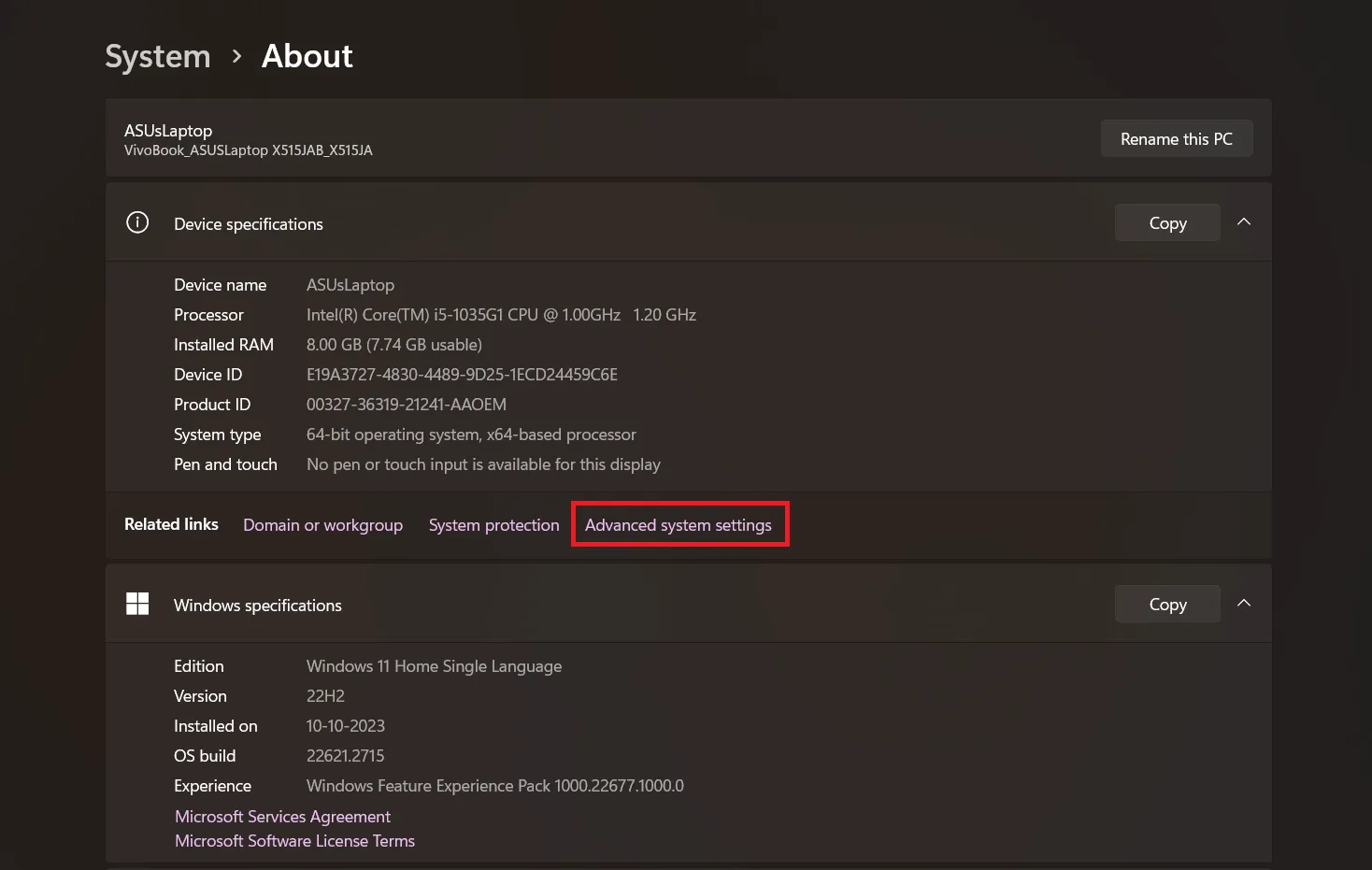Viewport: 1372px width, 870px height.
Task: Click VivoBook_ASUSLaptop X515JAB_X515JA model text
Action: tap(249, 150)
